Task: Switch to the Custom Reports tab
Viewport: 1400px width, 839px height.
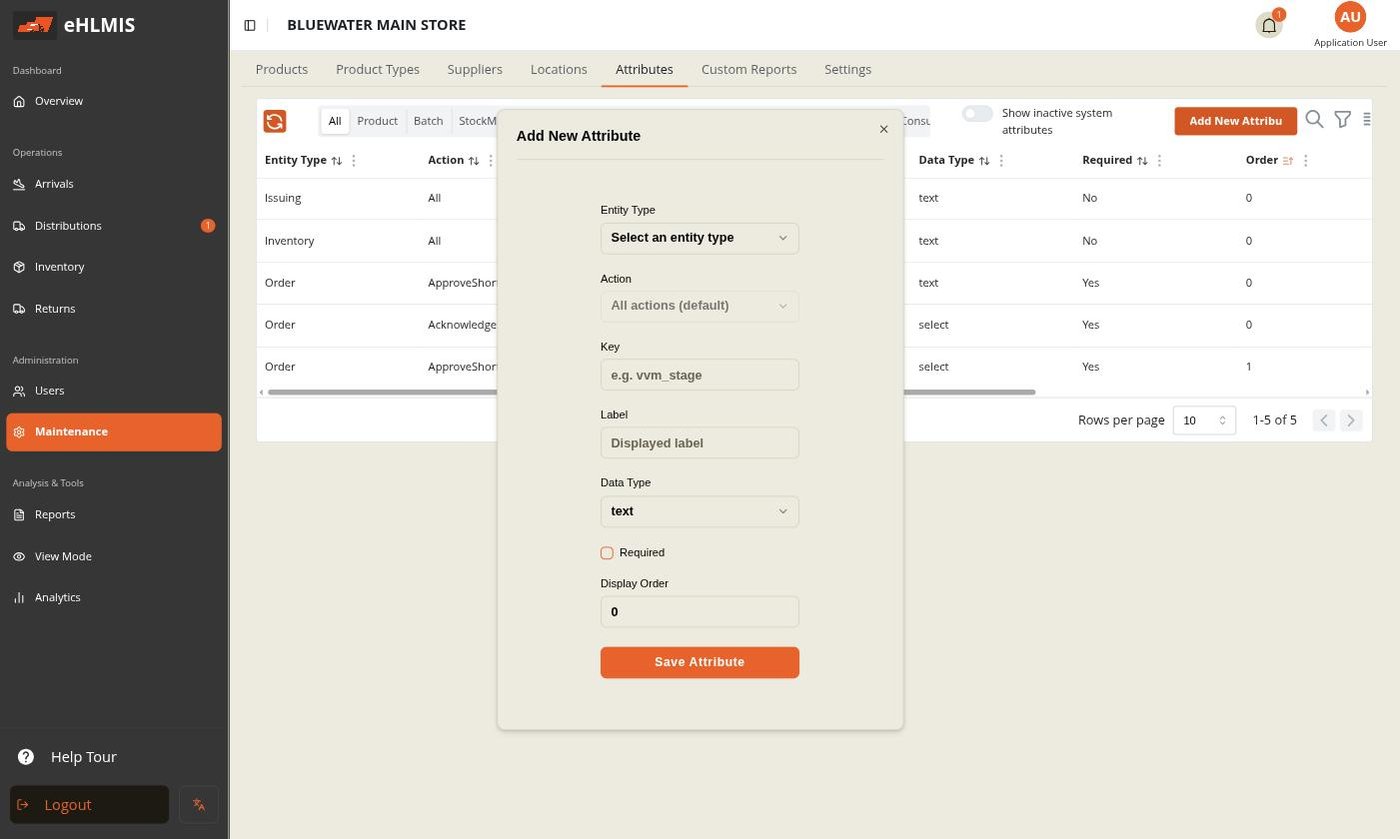Action: (749, 70)
